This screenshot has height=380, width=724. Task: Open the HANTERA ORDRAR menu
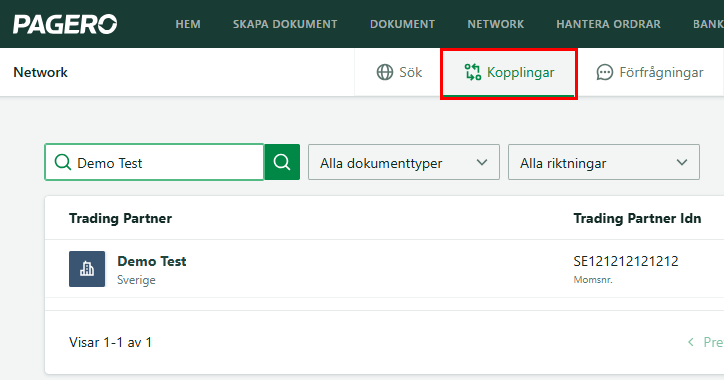(608, 24)
